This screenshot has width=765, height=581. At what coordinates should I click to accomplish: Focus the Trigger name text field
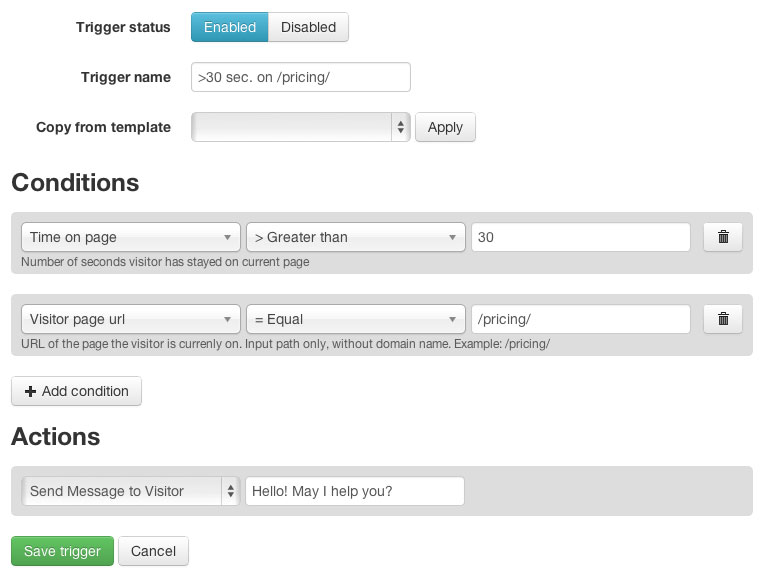tap(301, 77)
